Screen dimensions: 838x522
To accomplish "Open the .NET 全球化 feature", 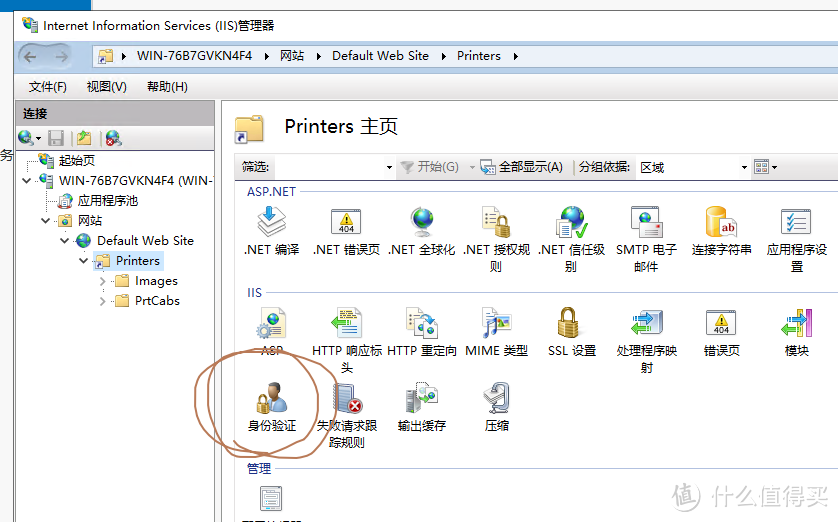I will (422, 231).
